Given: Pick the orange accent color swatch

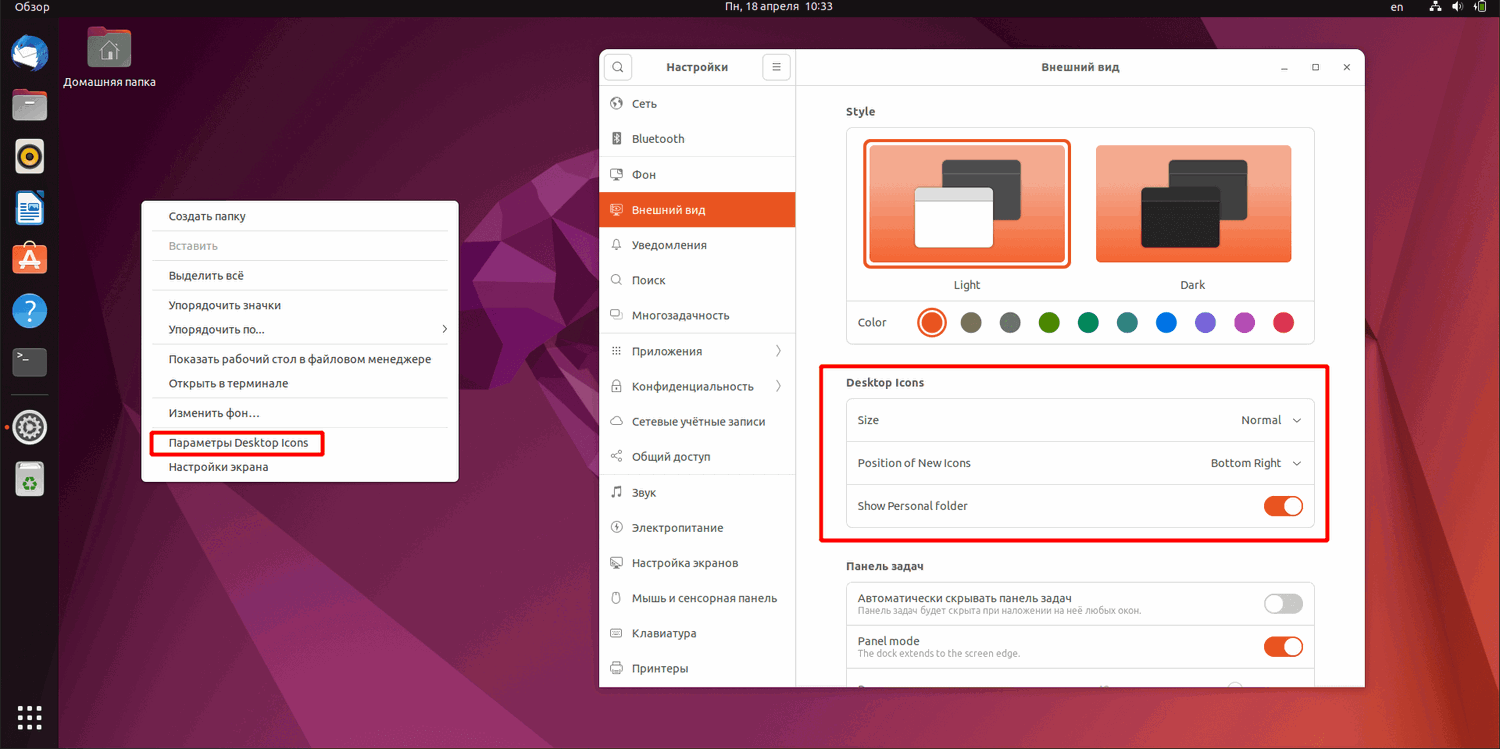Looking at the screenshot, I should [x=932, y=322].
